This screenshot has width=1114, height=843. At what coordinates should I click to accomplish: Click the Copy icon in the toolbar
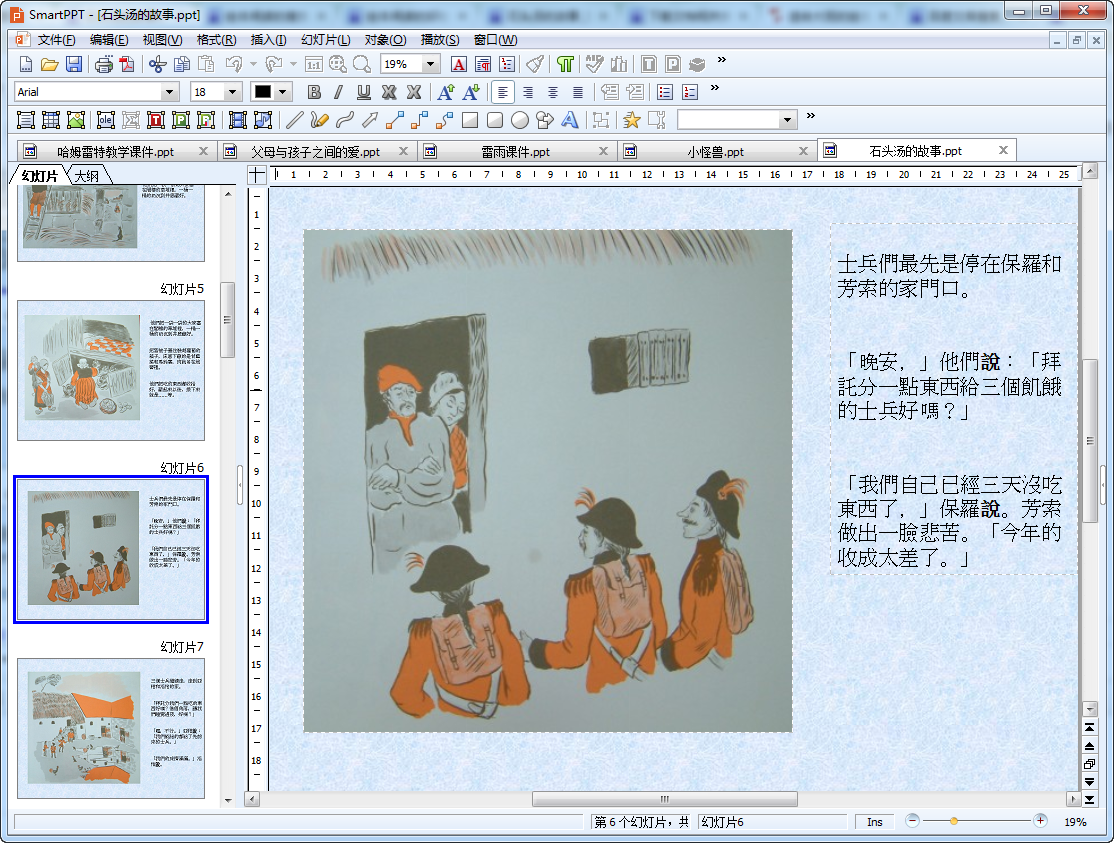click(182, 65)
